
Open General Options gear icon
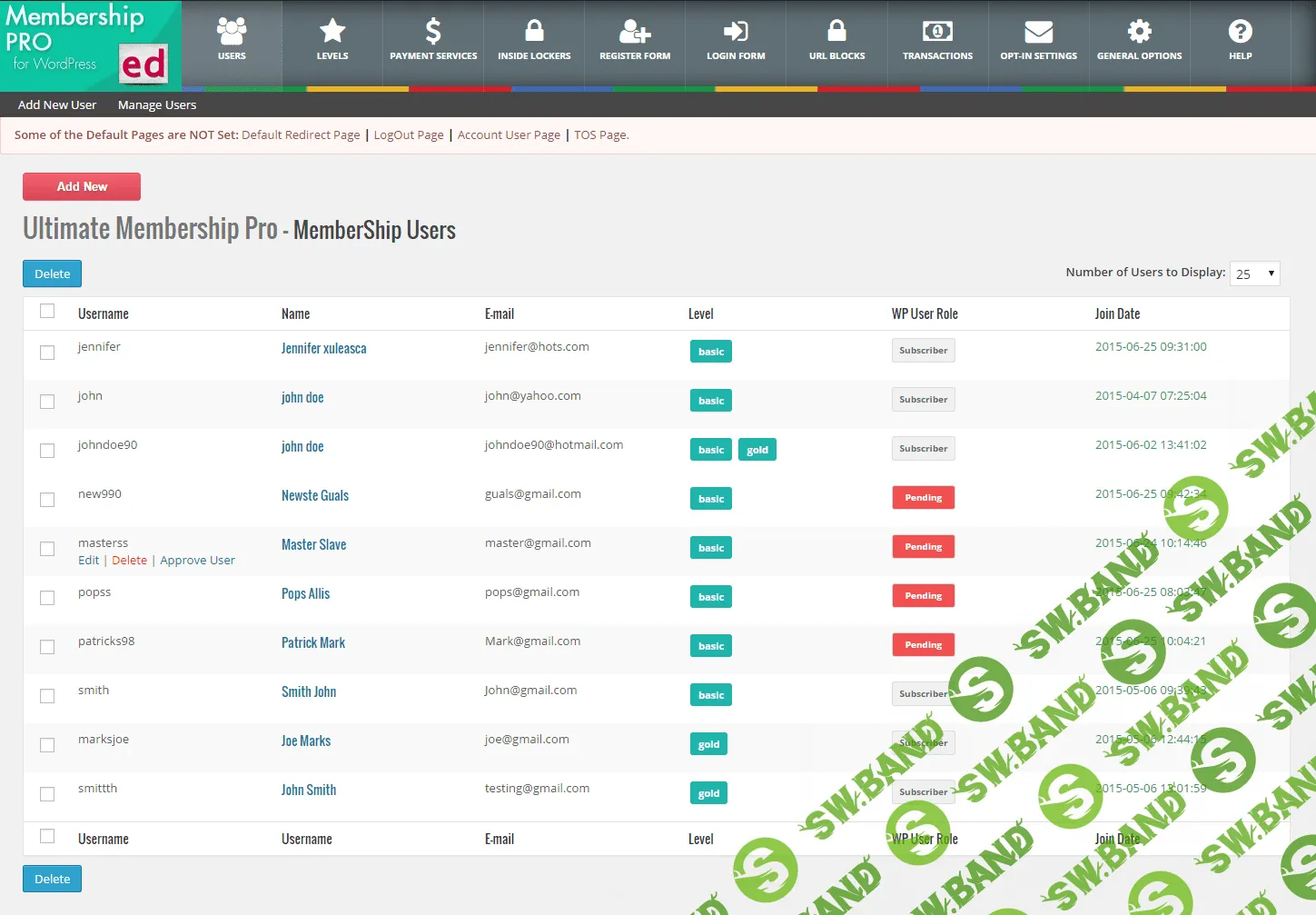pyautogui.click(x=1139, y=33)
